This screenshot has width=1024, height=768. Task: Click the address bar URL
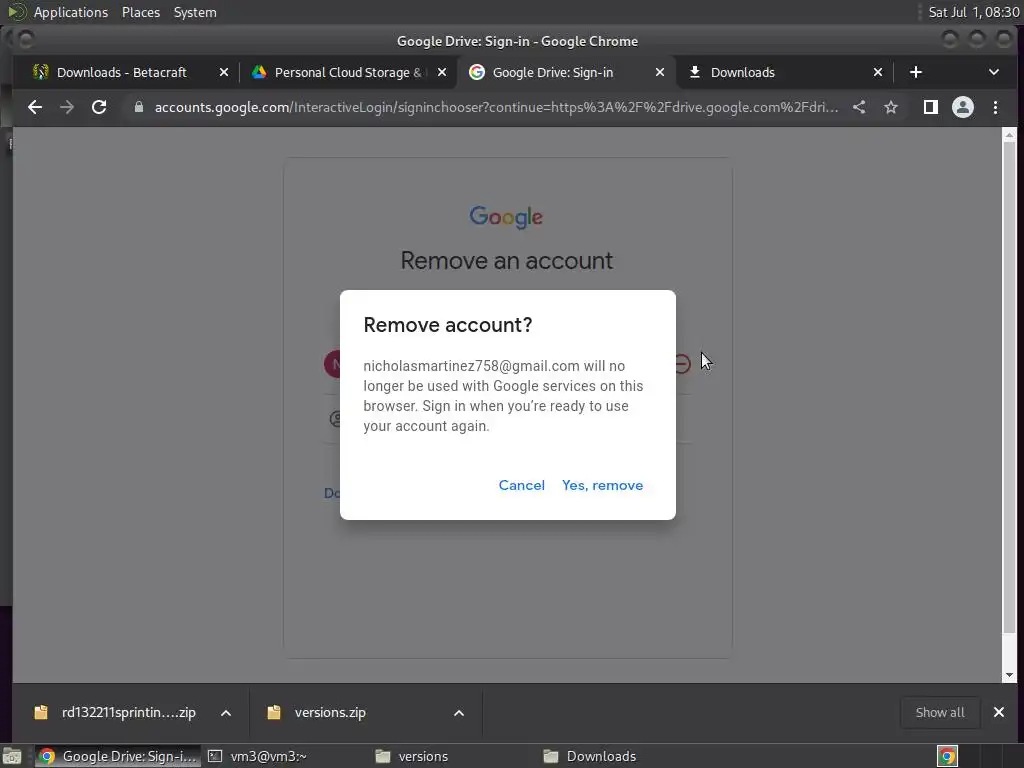coord(496,107)
